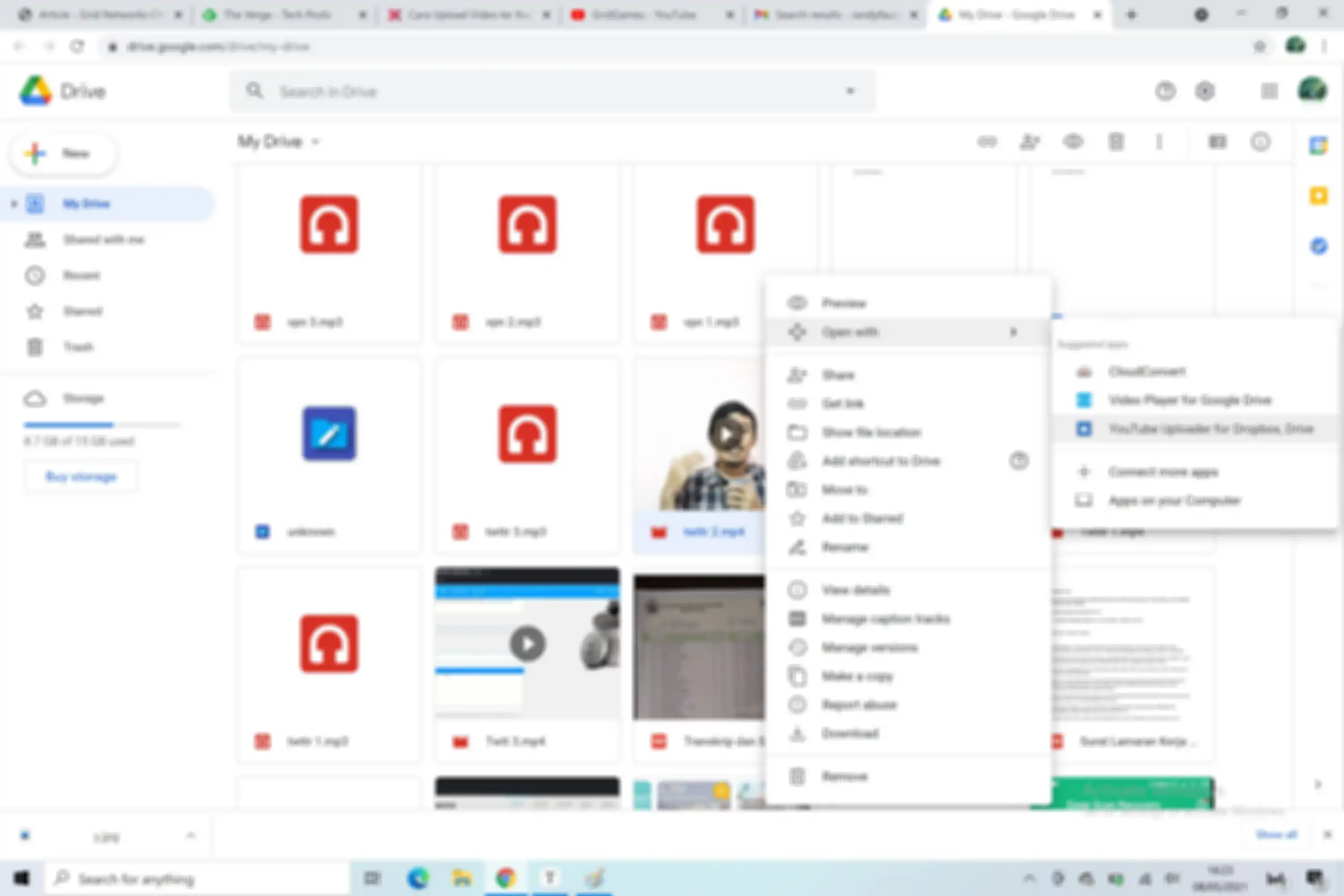Click the New button
Screen dimensions: 1344x896
tap(63, 153)
